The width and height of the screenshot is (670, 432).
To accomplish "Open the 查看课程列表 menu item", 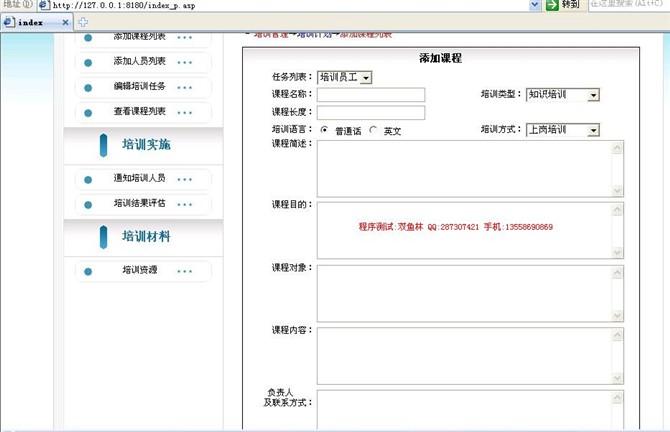I will [x=143, y=112].
